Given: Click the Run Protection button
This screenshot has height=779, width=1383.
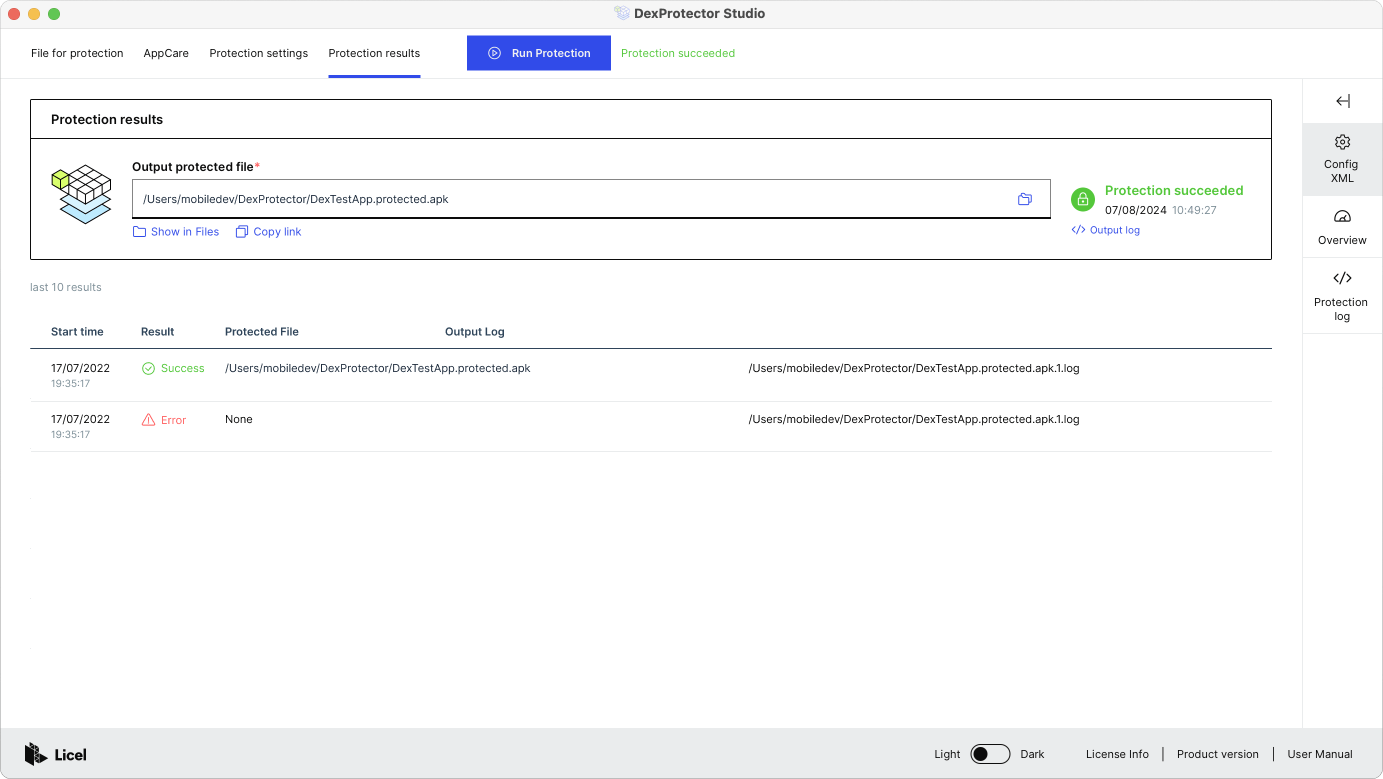Looking at the screenshot, I should 539,53.
